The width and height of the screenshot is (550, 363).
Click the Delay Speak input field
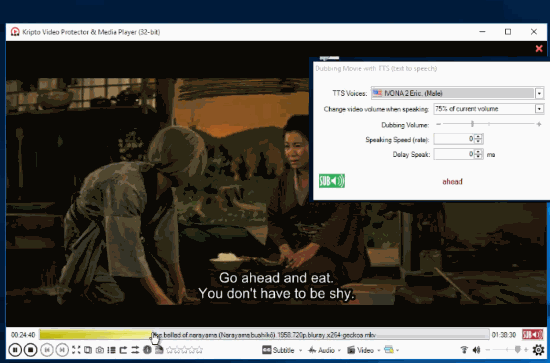455,154
